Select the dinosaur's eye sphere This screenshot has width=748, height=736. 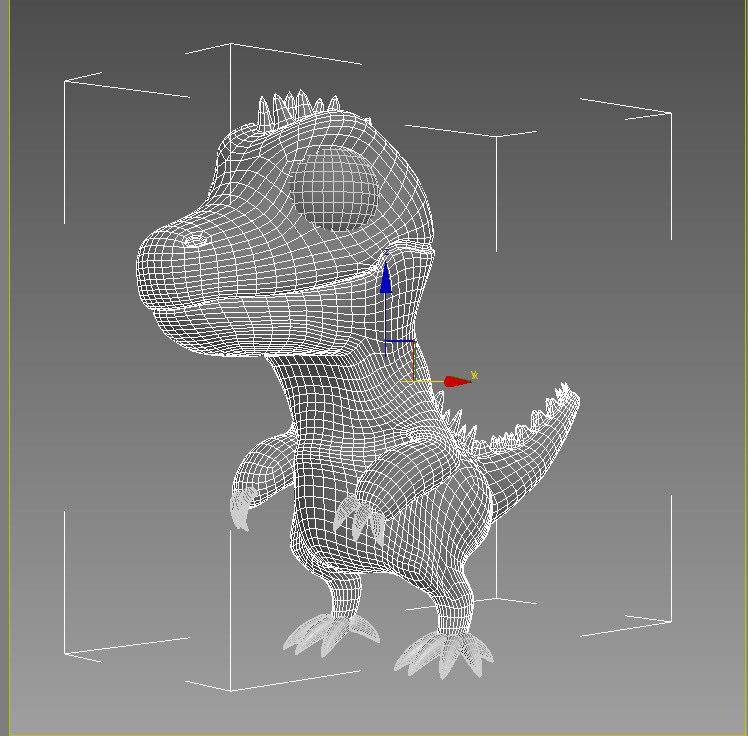tap(335, 189)
